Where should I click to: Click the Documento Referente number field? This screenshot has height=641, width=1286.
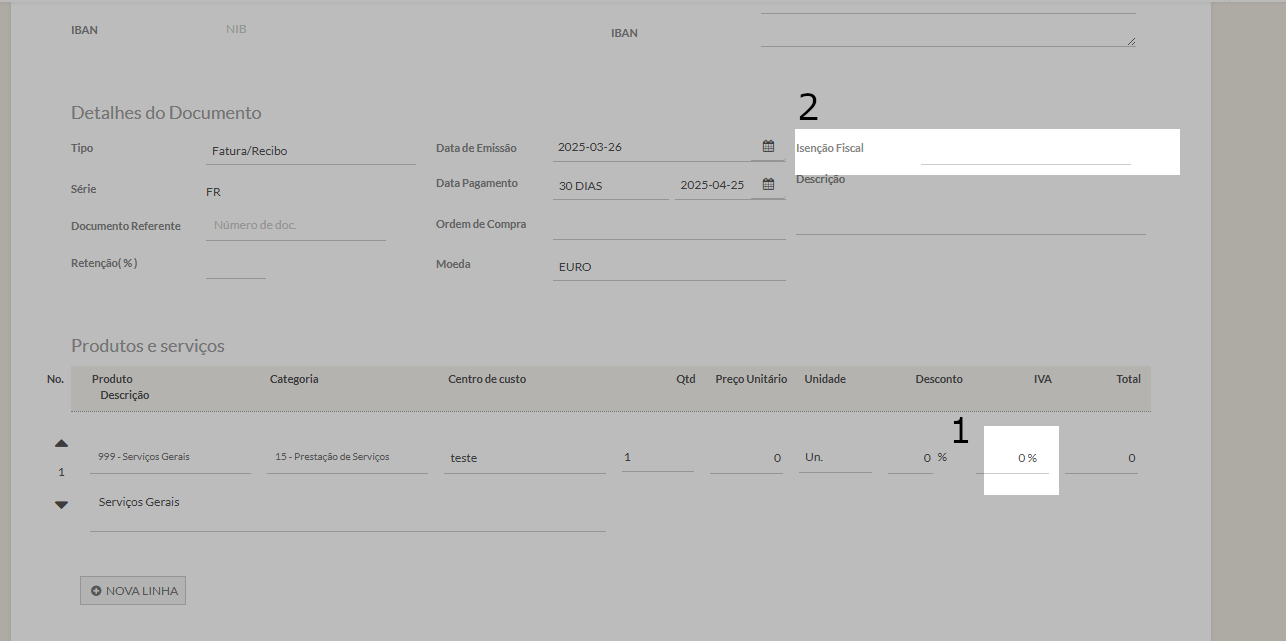(295, 226)
